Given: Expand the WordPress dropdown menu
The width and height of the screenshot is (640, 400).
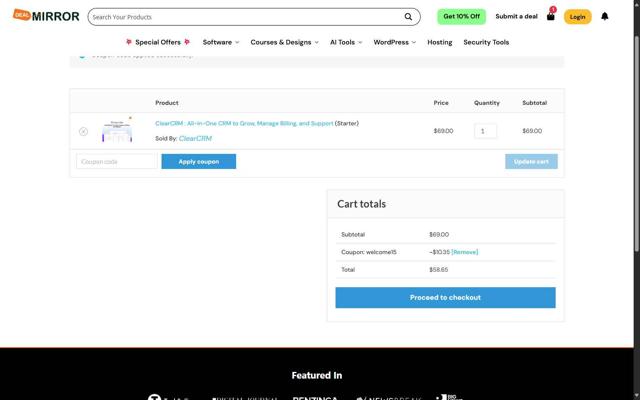Looking at the screenshot, I should coord(394,42).
